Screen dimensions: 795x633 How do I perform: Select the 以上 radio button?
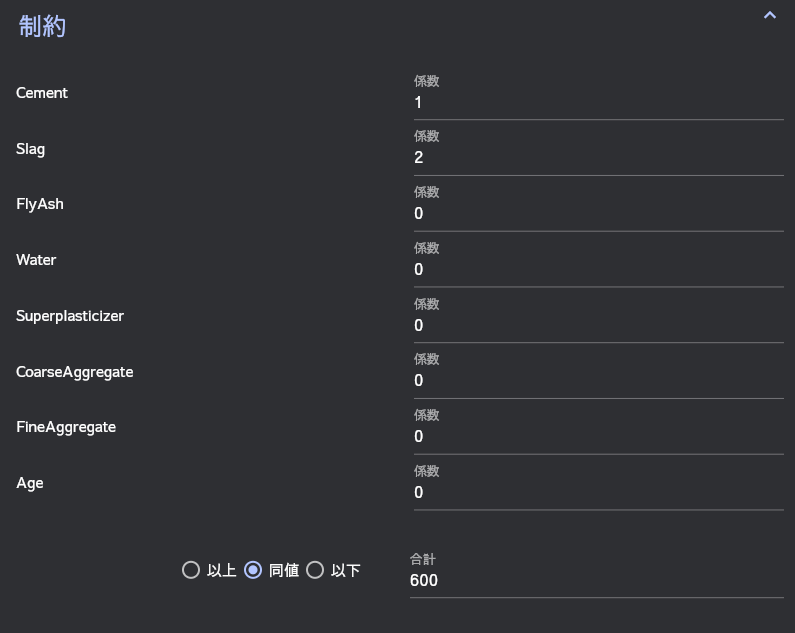pos(191,570)
